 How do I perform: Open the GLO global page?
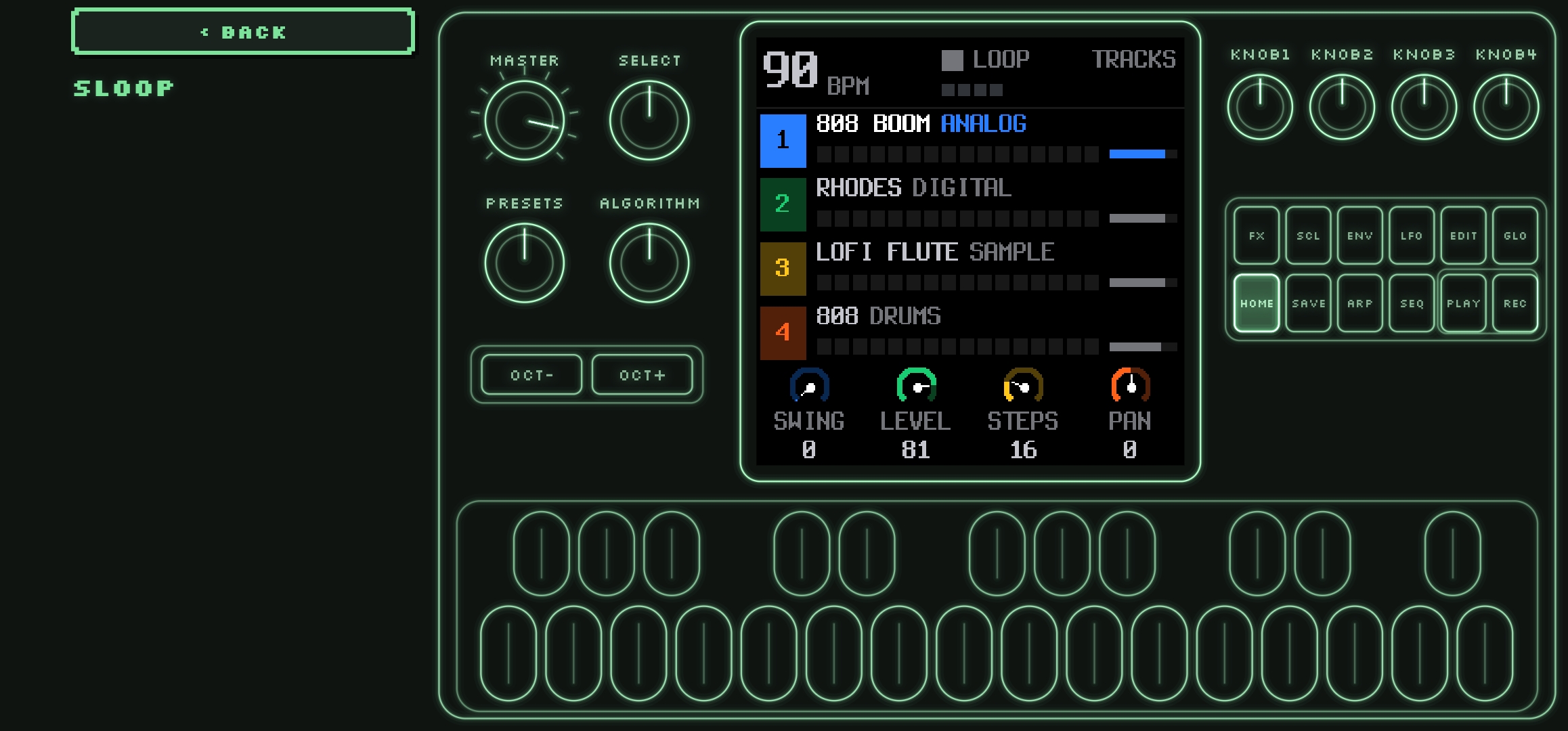1515,236
